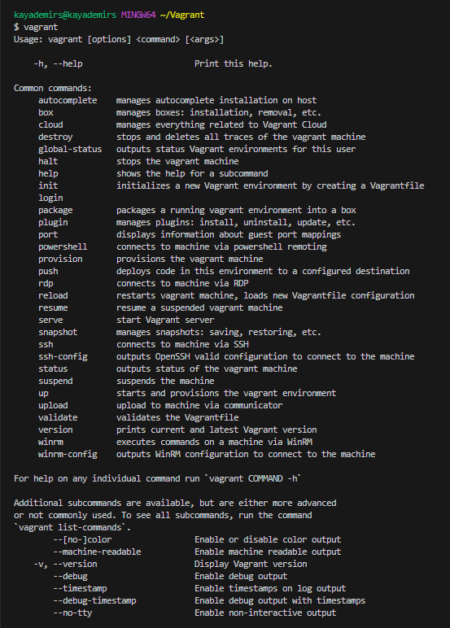
Task: Select the 'global-status' command text
Action: tap(70, 149)
